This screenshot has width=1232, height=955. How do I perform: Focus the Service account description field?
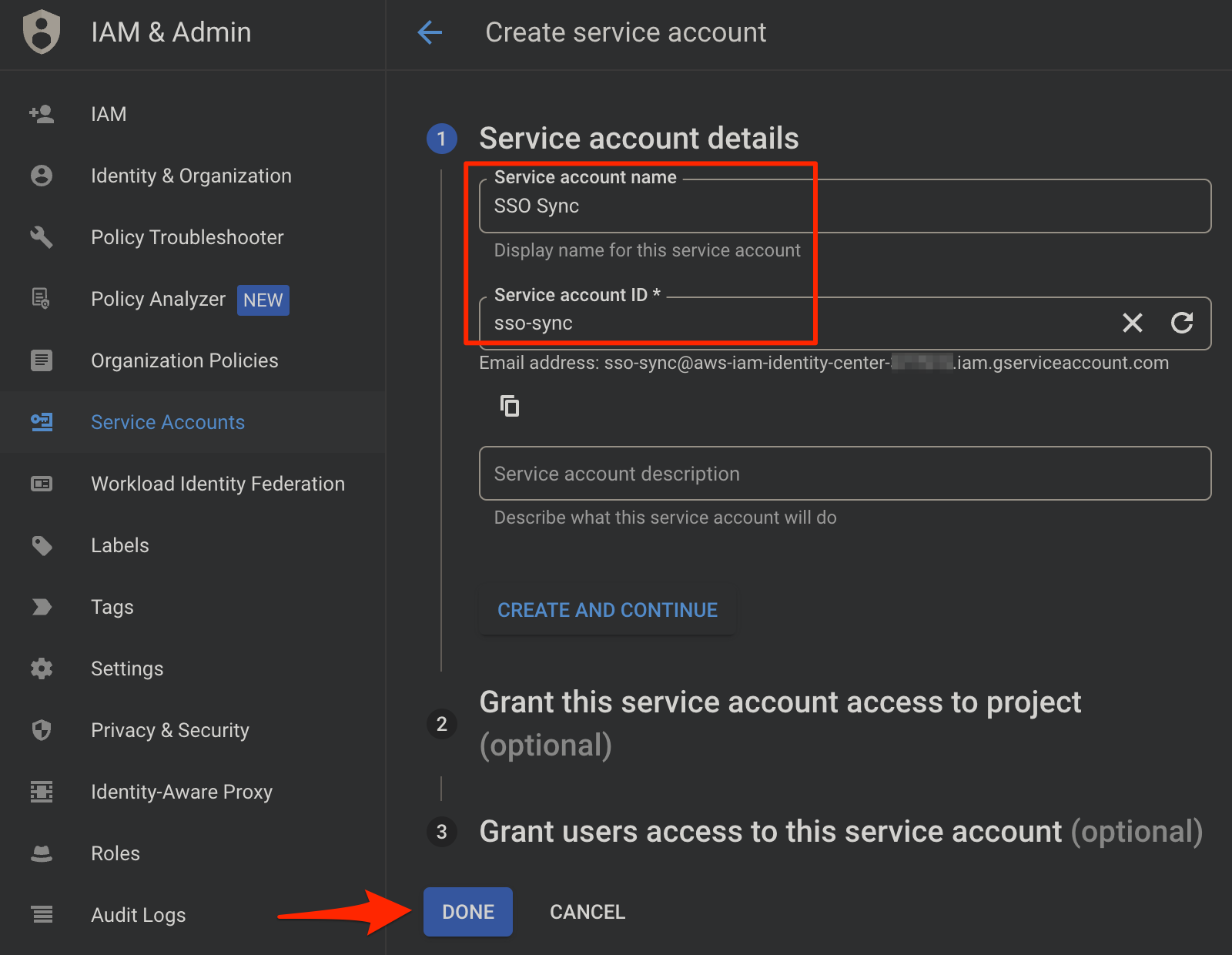click(x=845, y=474)
